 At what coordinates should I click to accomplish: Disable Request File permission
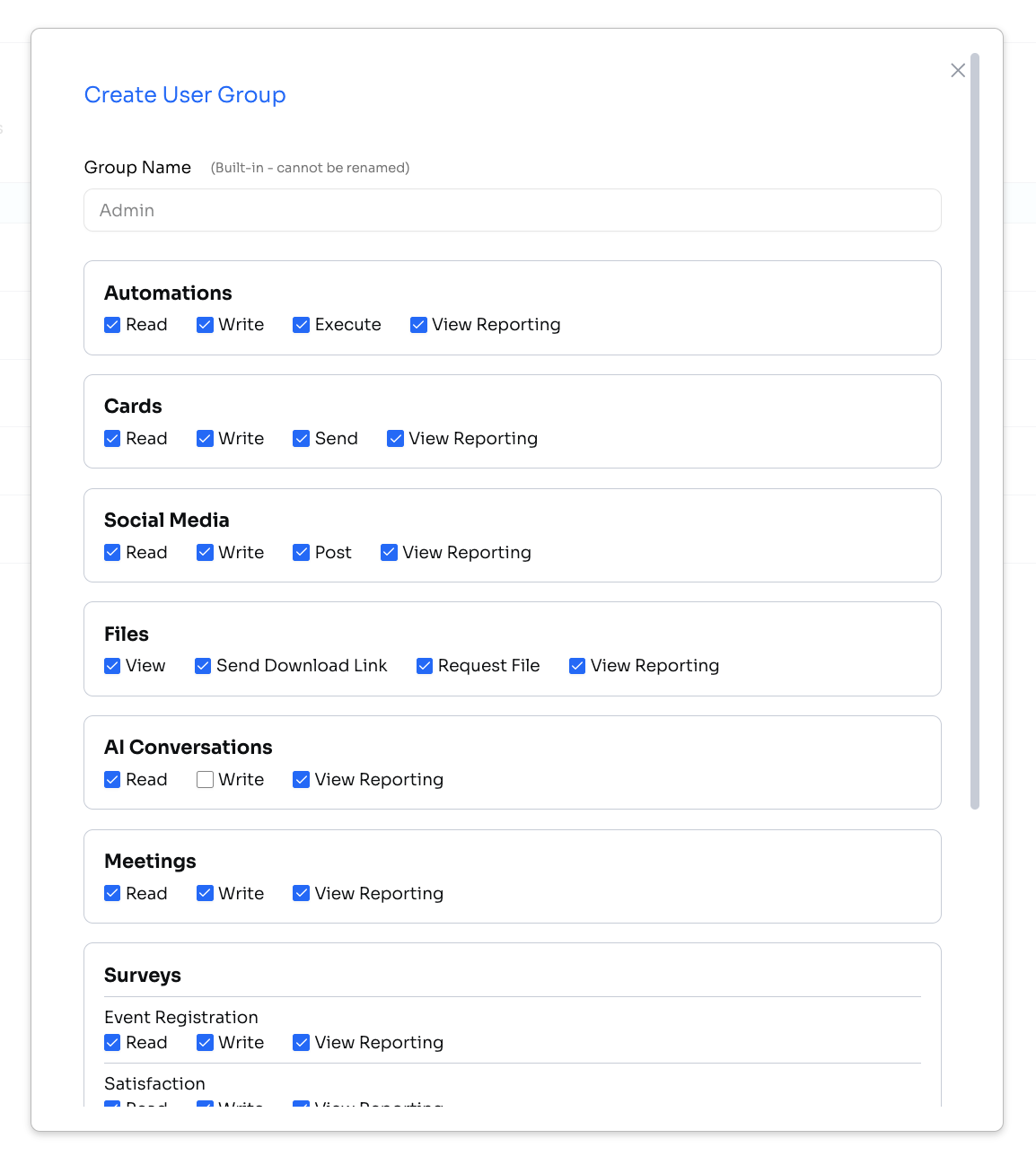pos(425,666)
